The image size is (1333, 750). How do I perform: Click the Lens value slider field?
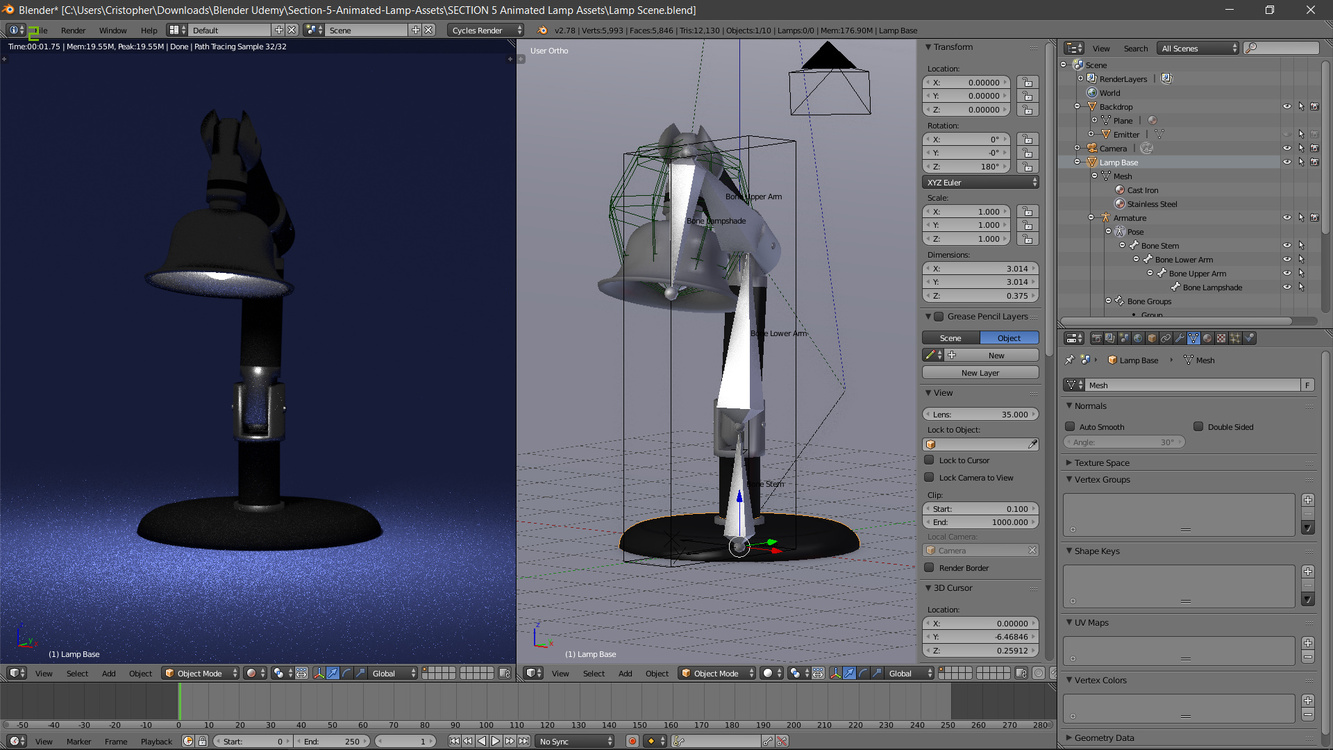tap(980, 414)
